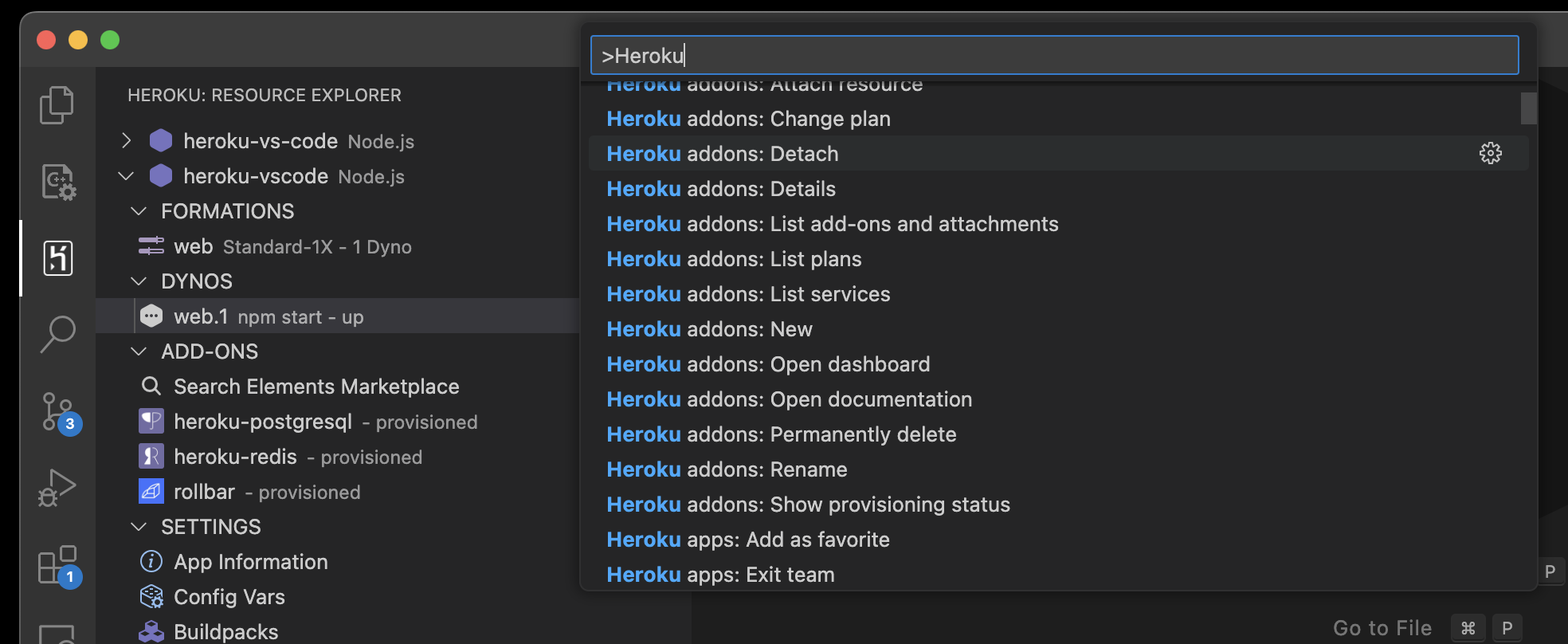Run Heroku addons: Open documentation command
This screenshot has width=1568, height=644.
click(x=1058, y=399)
